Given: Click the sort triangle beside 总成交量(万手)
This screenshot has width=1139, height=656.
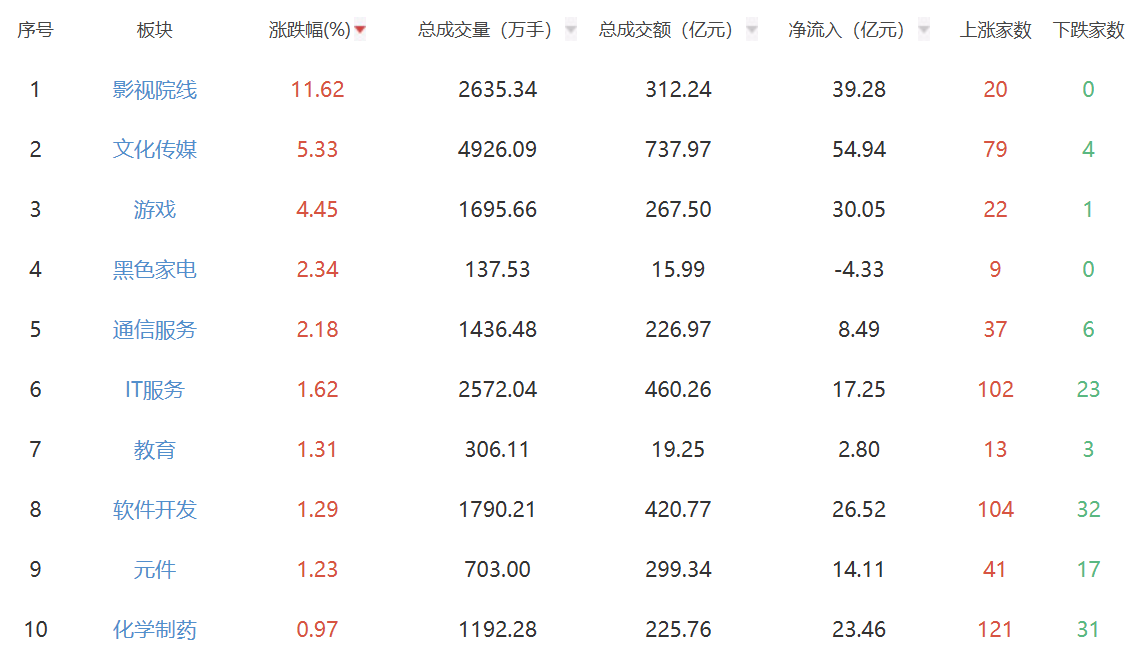Looking at the screenshot, I should [x=570, y=30].
